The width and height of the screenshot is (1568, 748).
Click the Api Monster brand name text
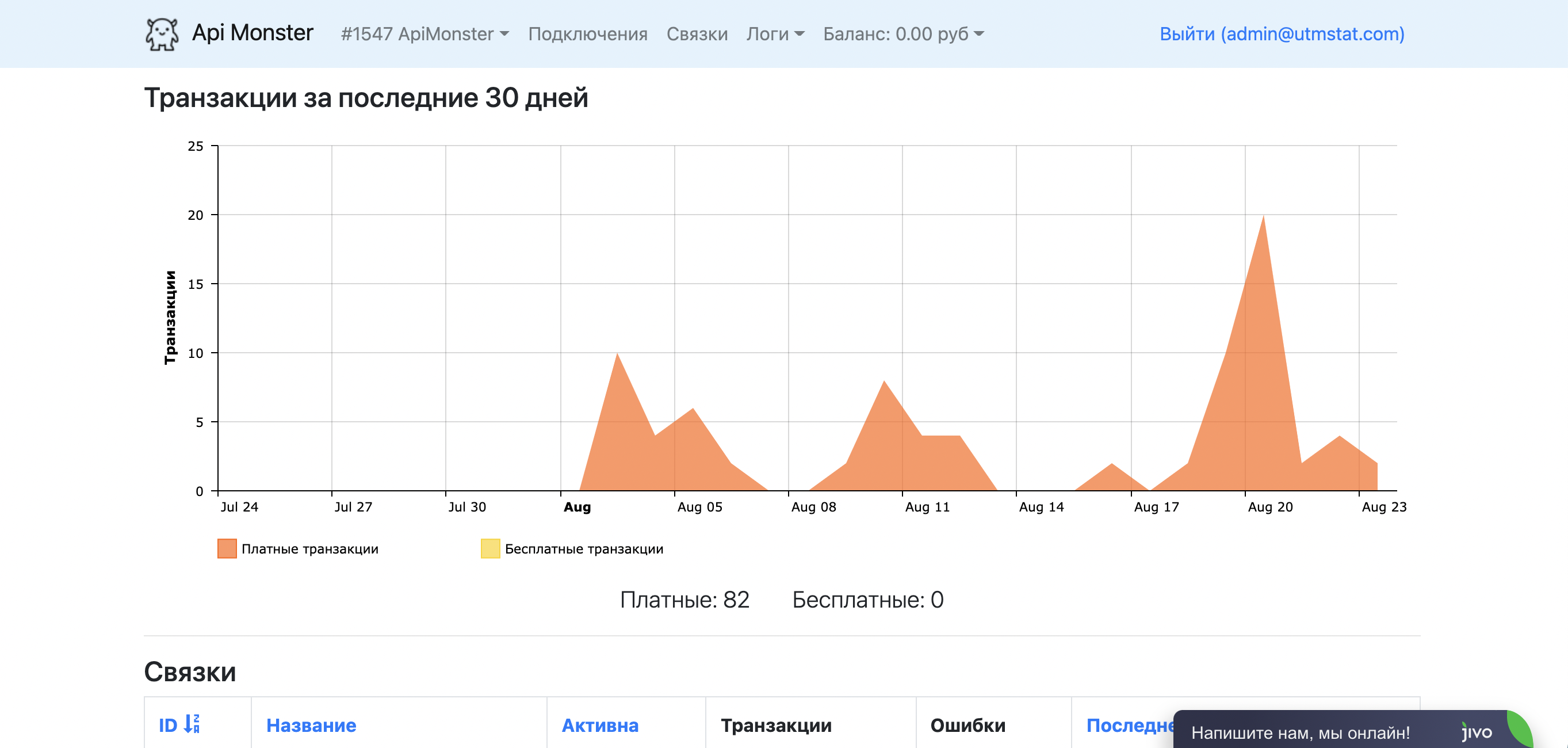coord(252,32)
